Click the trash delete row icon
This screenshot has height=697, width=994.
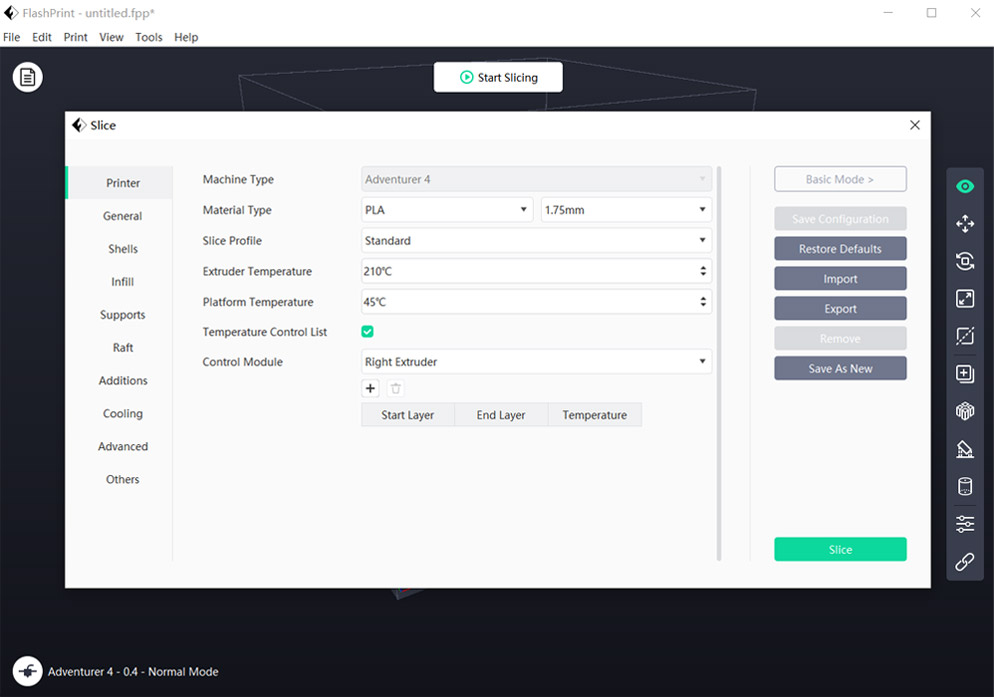click(x=396, y=388)
